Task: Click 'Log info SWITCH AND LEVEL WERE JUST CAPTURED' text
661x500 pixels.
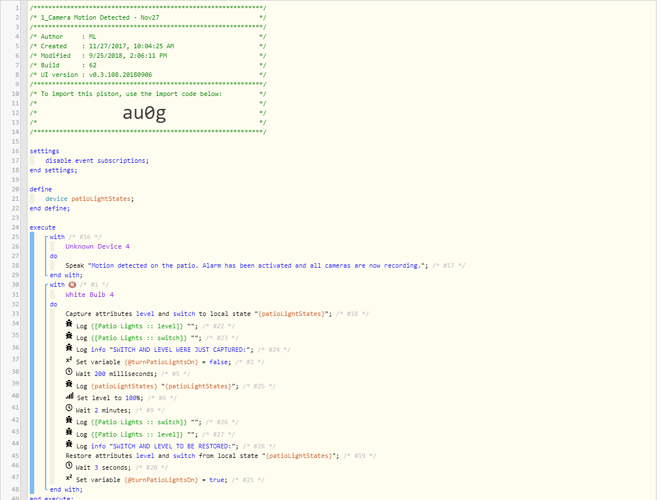Action: coord(165,349)
